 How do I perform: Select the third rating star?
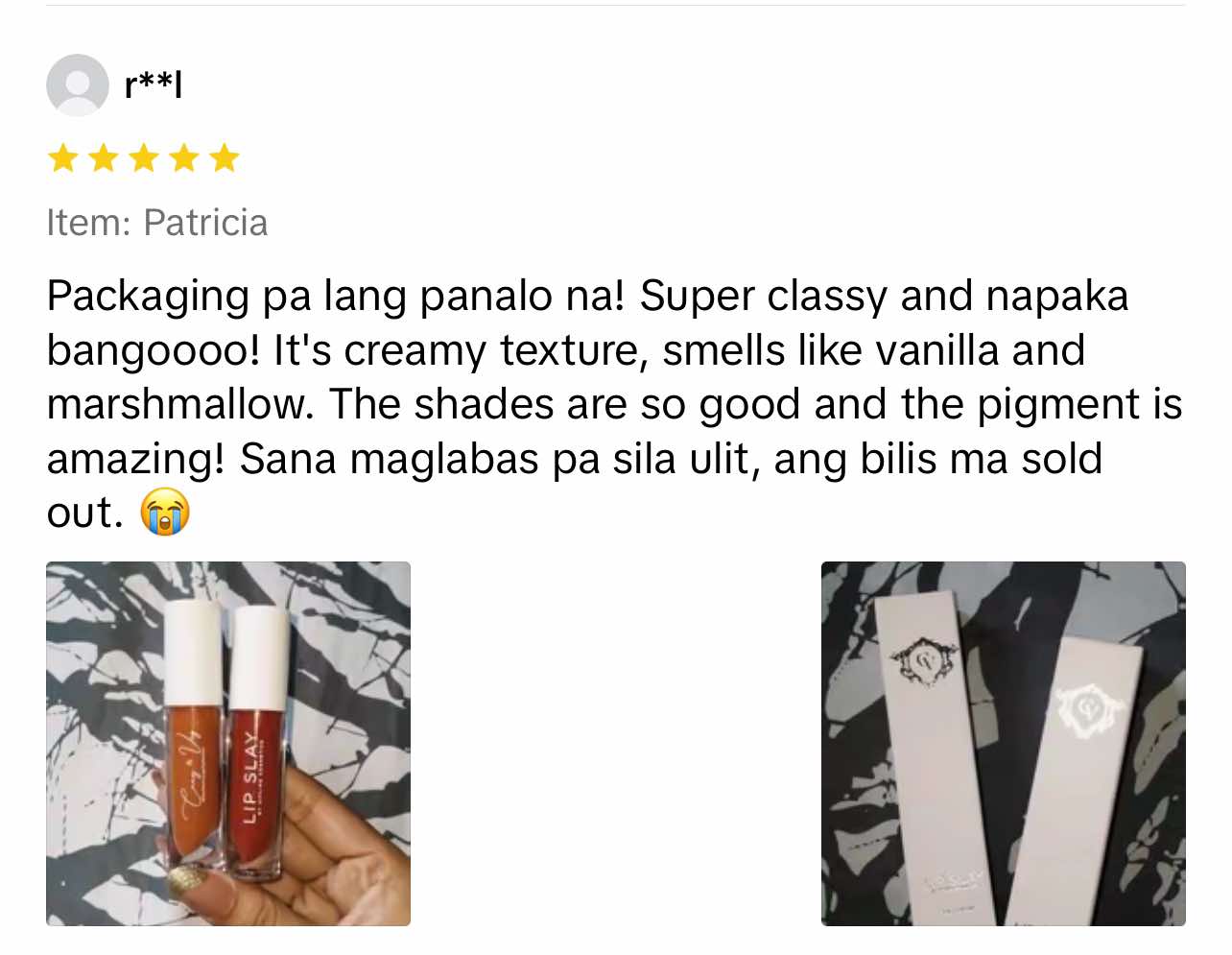pos(144,157)
